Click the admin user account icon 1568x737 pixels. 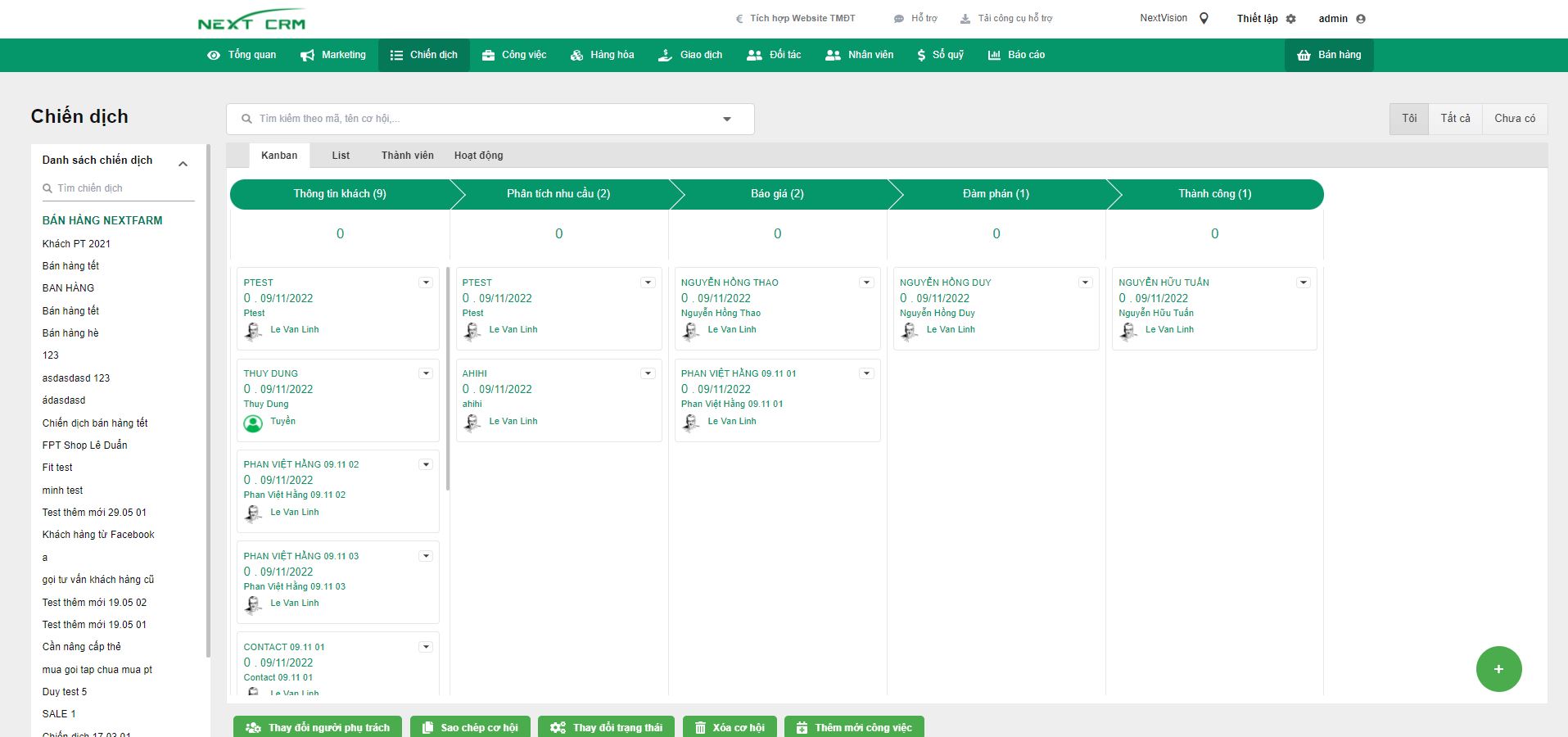coord(1361,19)
